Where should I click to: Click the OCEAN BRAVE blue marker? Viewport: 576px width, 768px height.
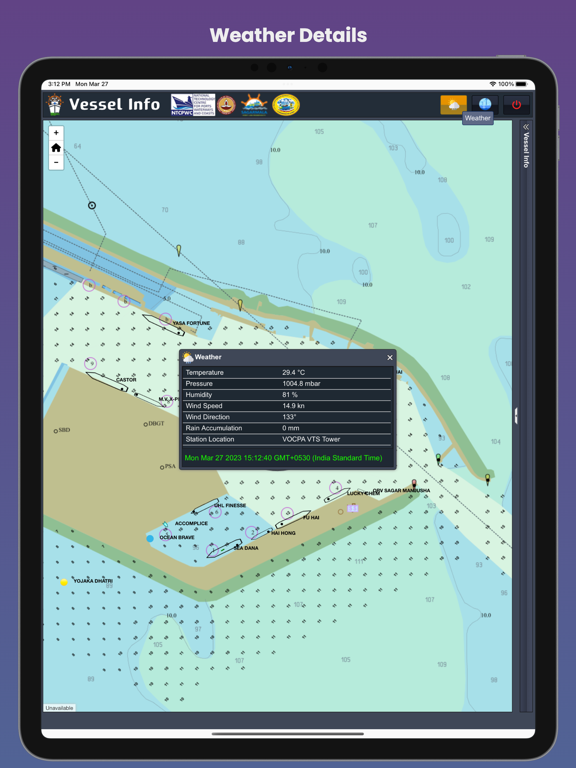150,538
